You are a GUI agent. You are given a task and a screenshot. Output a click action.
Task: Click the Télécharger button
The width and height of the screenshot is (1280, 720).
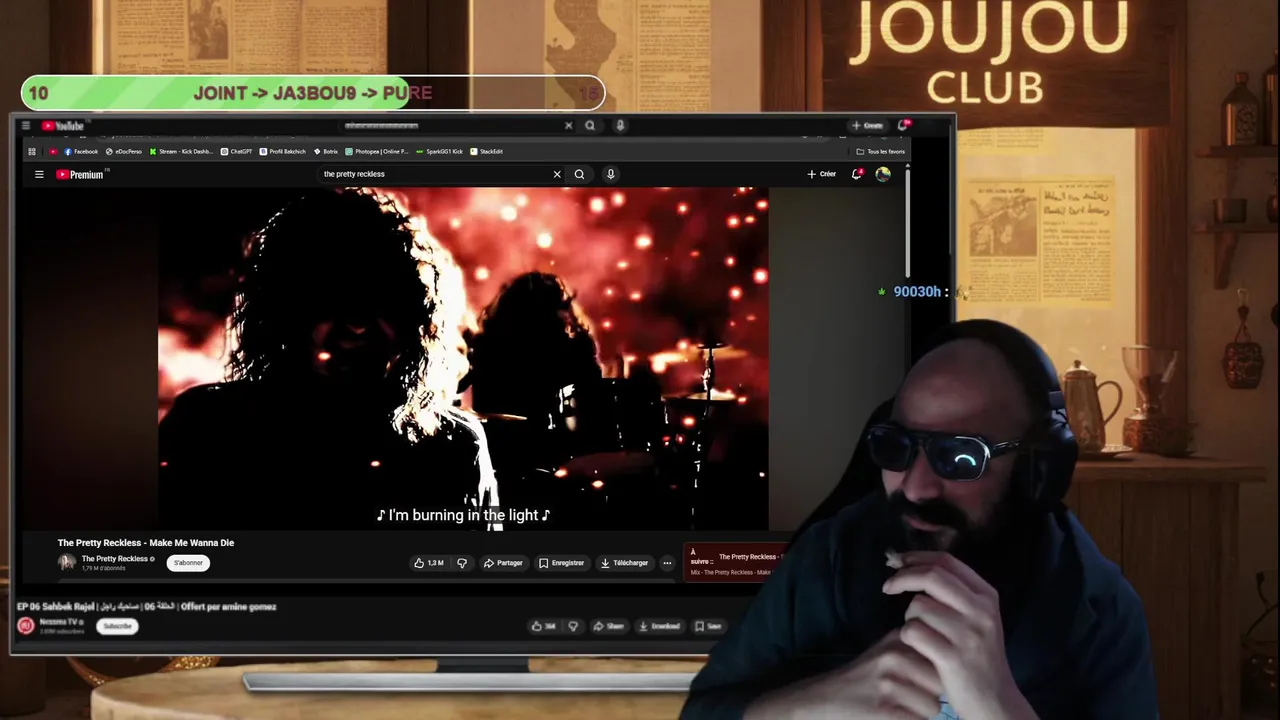624,563
